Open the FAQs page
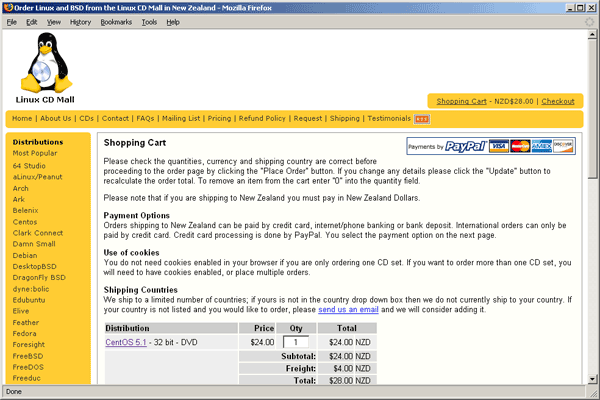 [x=145, y=119]
